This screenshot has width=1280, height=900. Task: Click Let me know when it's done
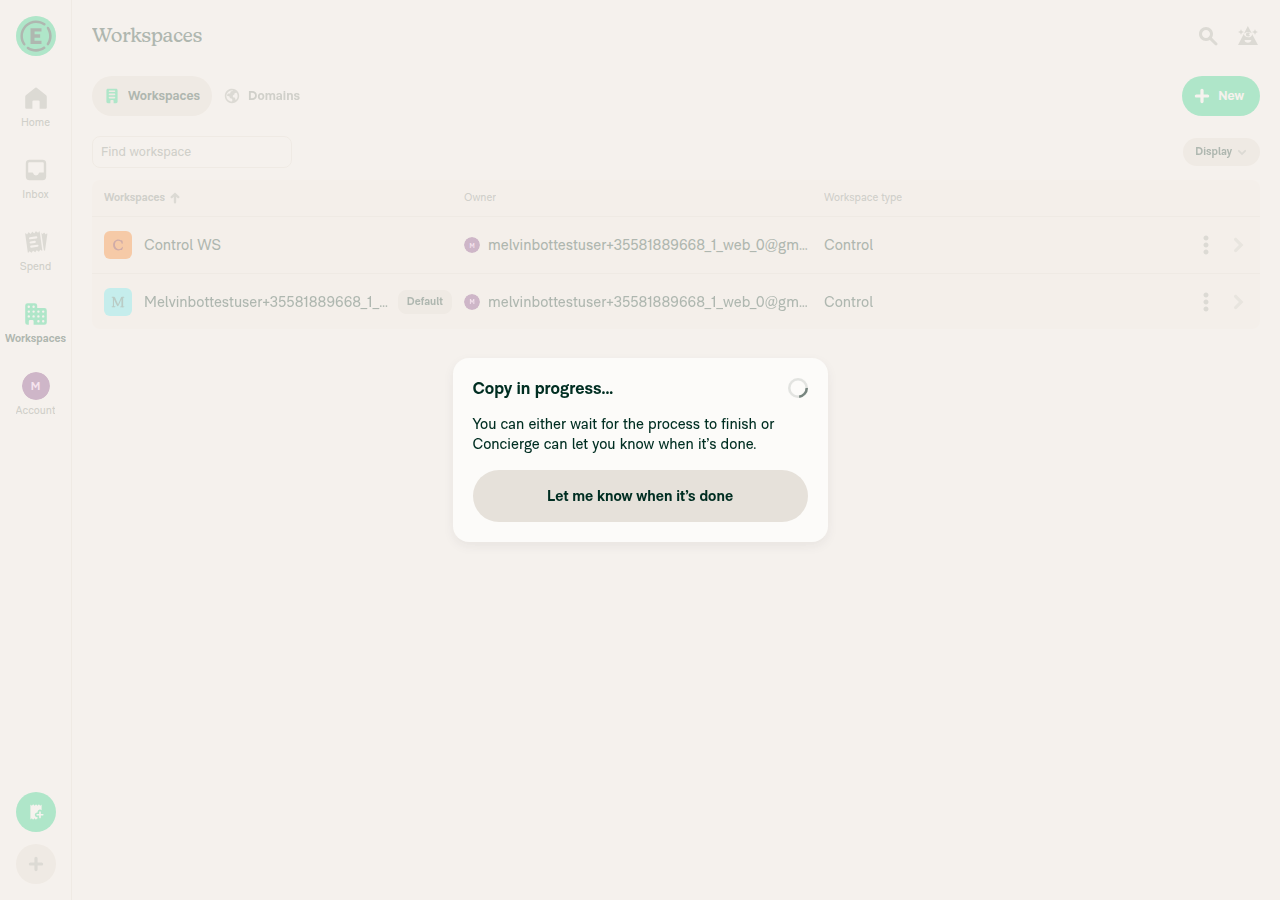[x=640, y=496]
